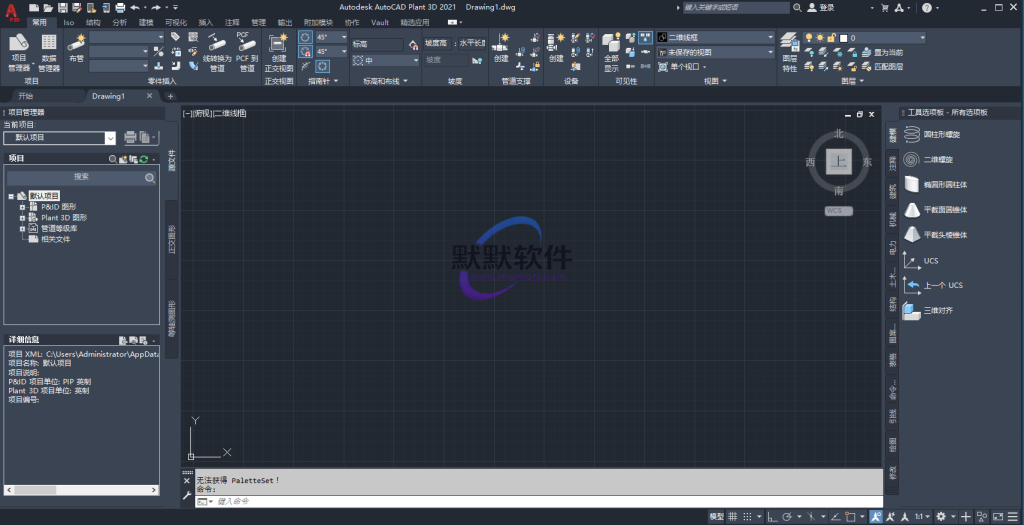The width and height of the screenshot is (1024, 525).
Task: Open the Drawing1 document tab
Action: (108, 96)
